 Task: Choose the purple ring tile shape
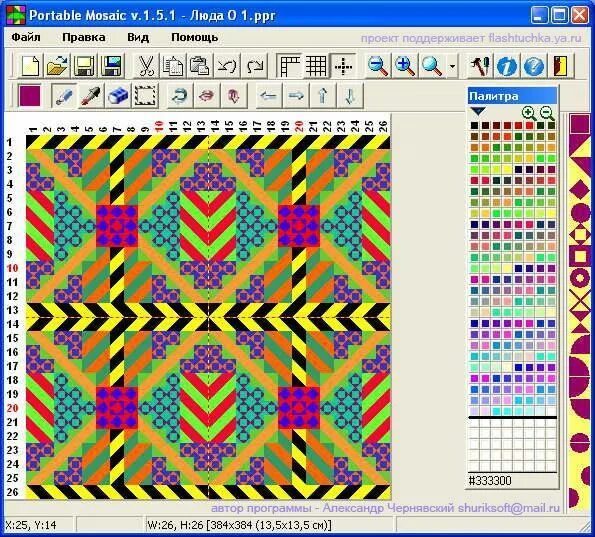[x=579, y=279]
